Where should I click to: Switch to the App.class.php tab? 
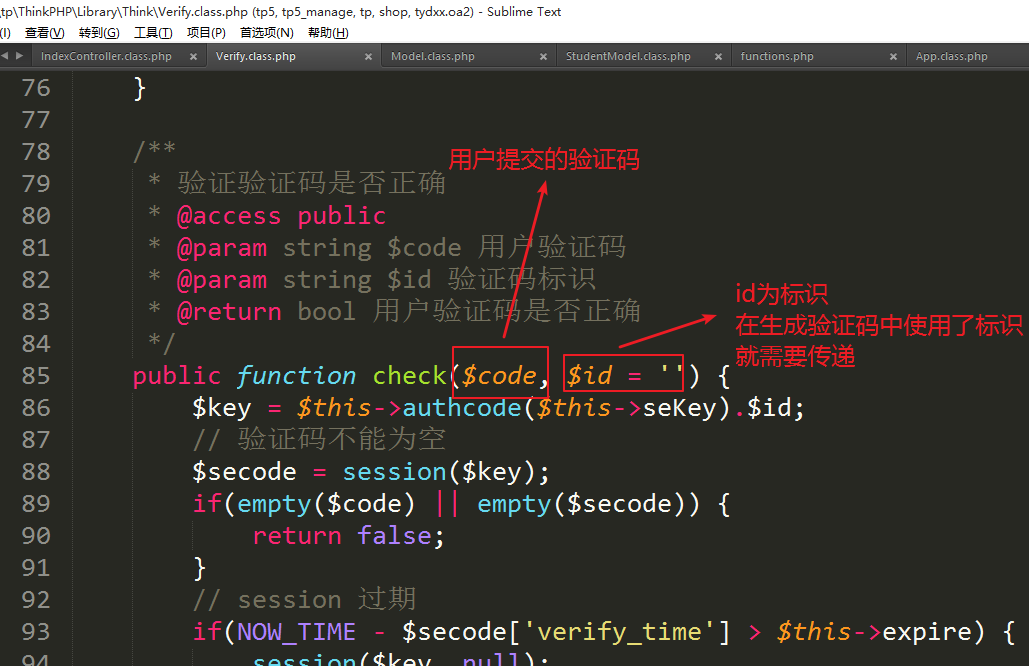tap(951, 57)
